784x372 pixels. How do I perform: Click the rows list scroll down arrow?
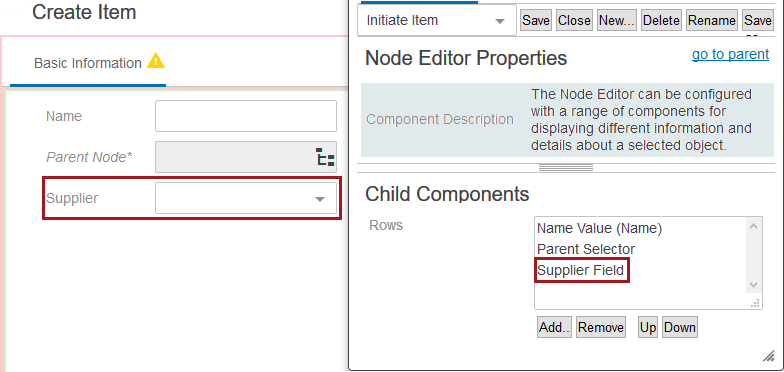pos(754,285)
